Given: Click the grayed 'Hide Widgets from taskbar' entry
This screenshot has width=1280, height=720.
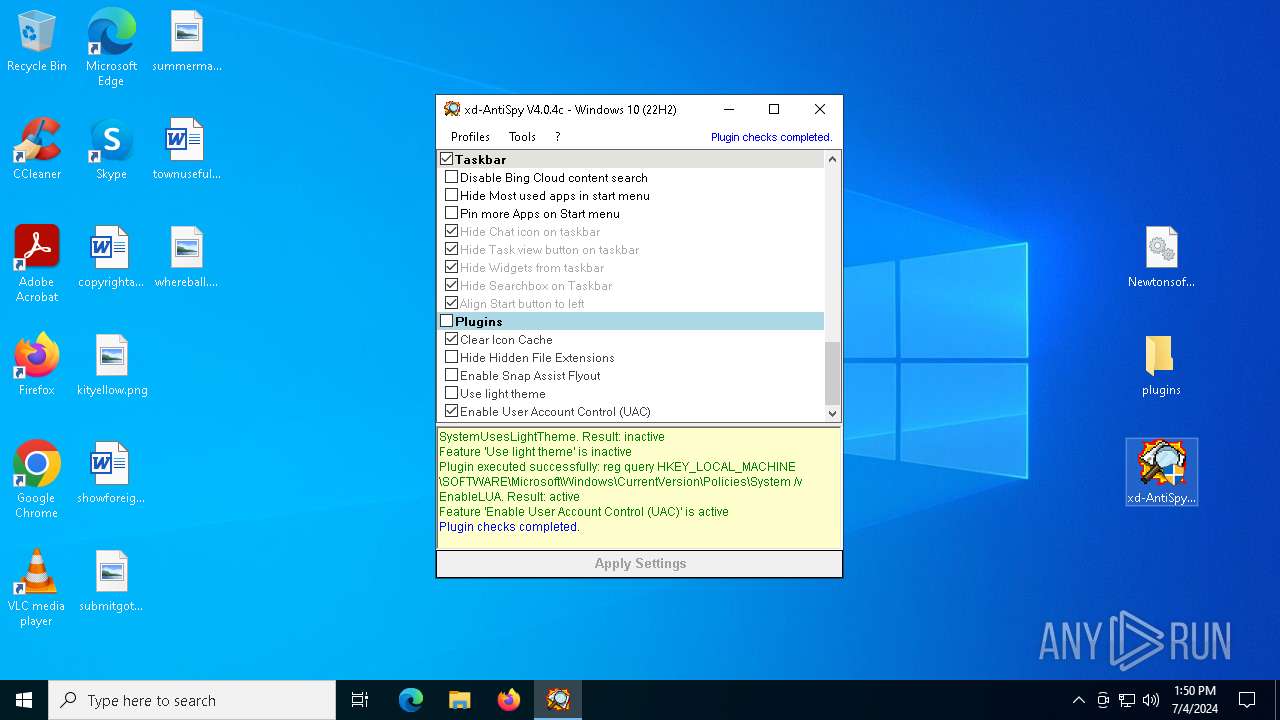Looking at the screenshot, I should pos(532,267).
